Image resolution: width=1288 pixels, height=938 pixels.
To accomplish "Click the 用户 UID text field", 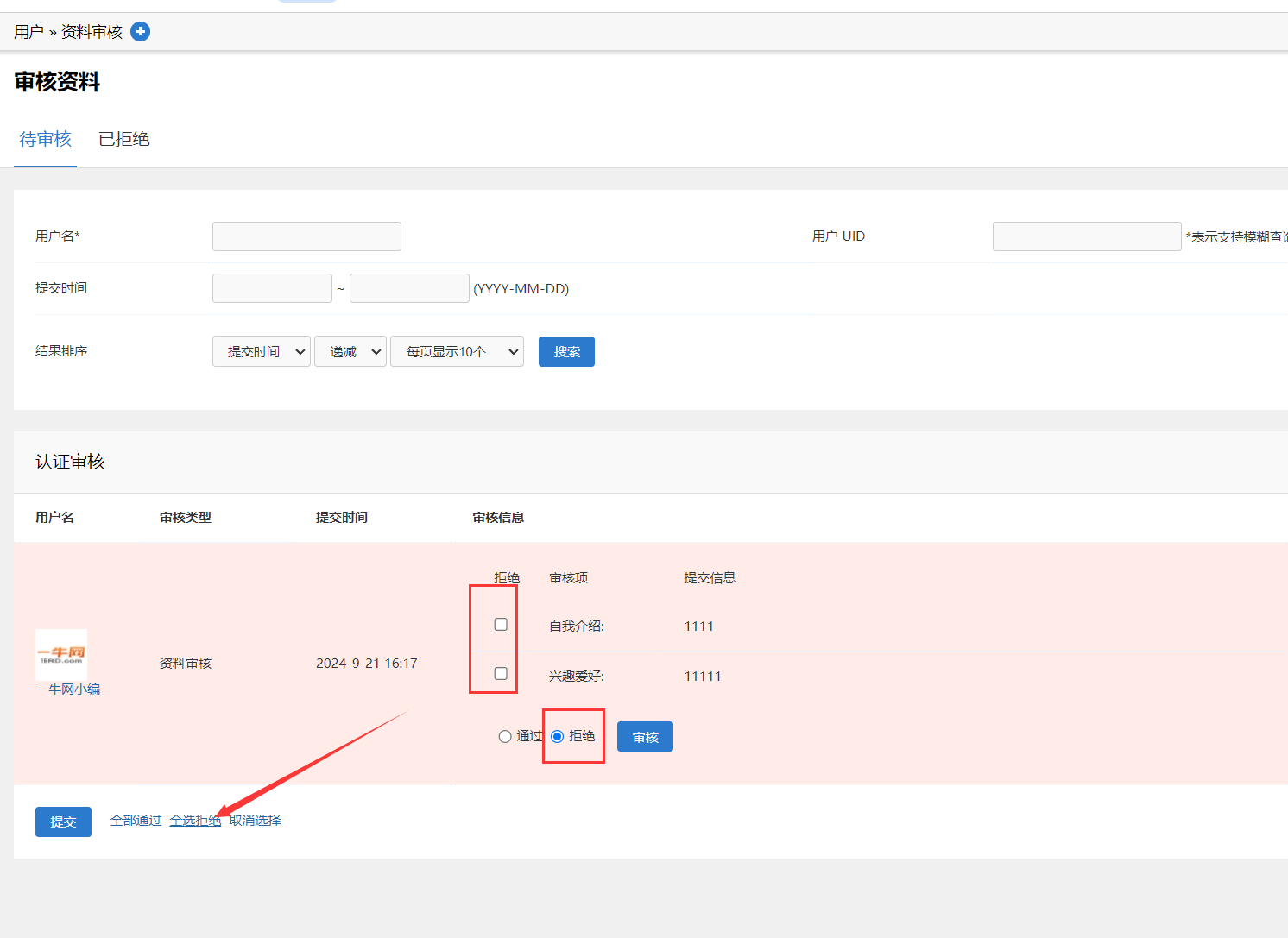I will coord(1086,236).
